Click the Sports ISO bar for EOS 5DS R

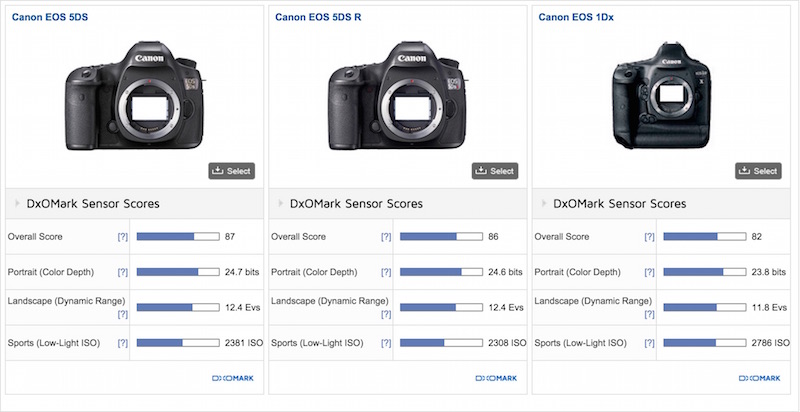pyautogui.click(x=441, y=343)
